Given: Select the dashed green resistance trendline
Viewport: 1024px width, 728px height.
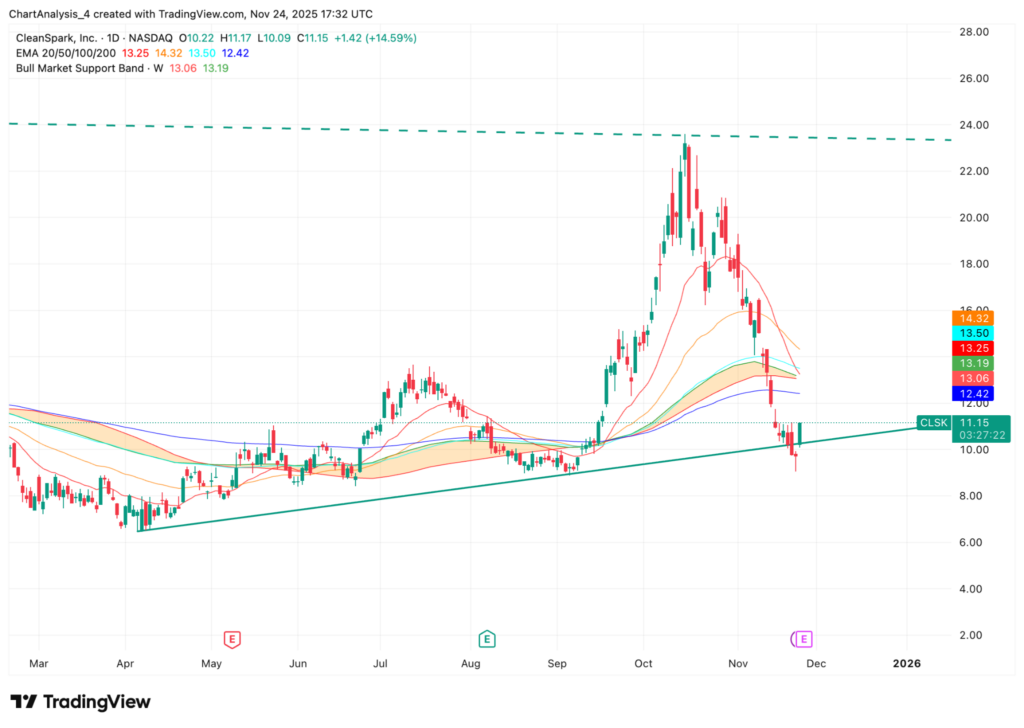Looking at the screenshot, I should tap(300, 128).
